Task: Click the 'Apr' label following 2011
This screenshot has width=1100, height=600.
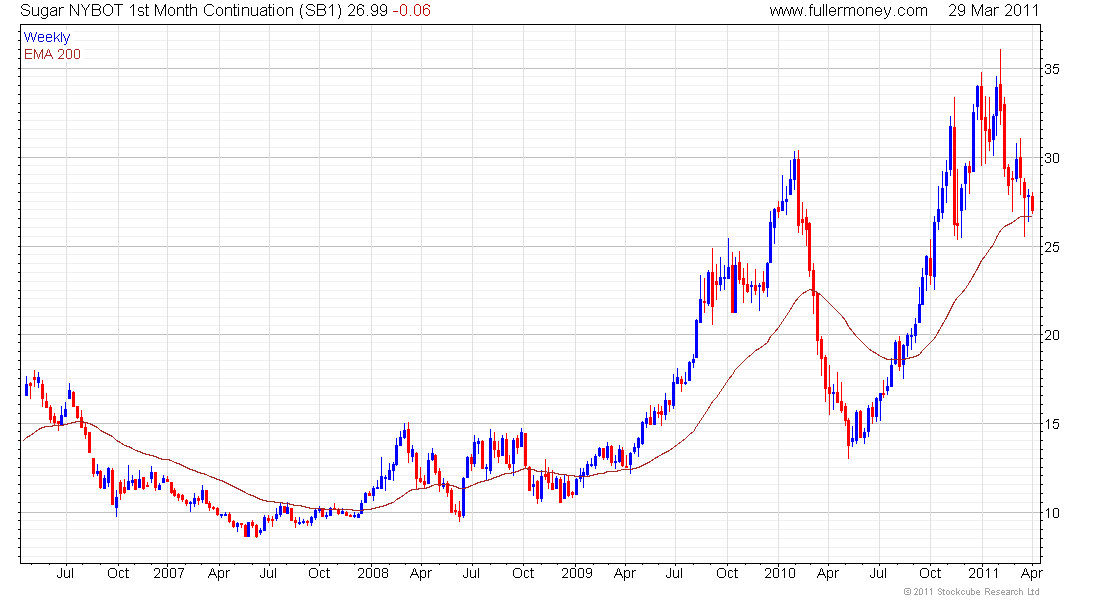Action: [x=1031, y=573]
